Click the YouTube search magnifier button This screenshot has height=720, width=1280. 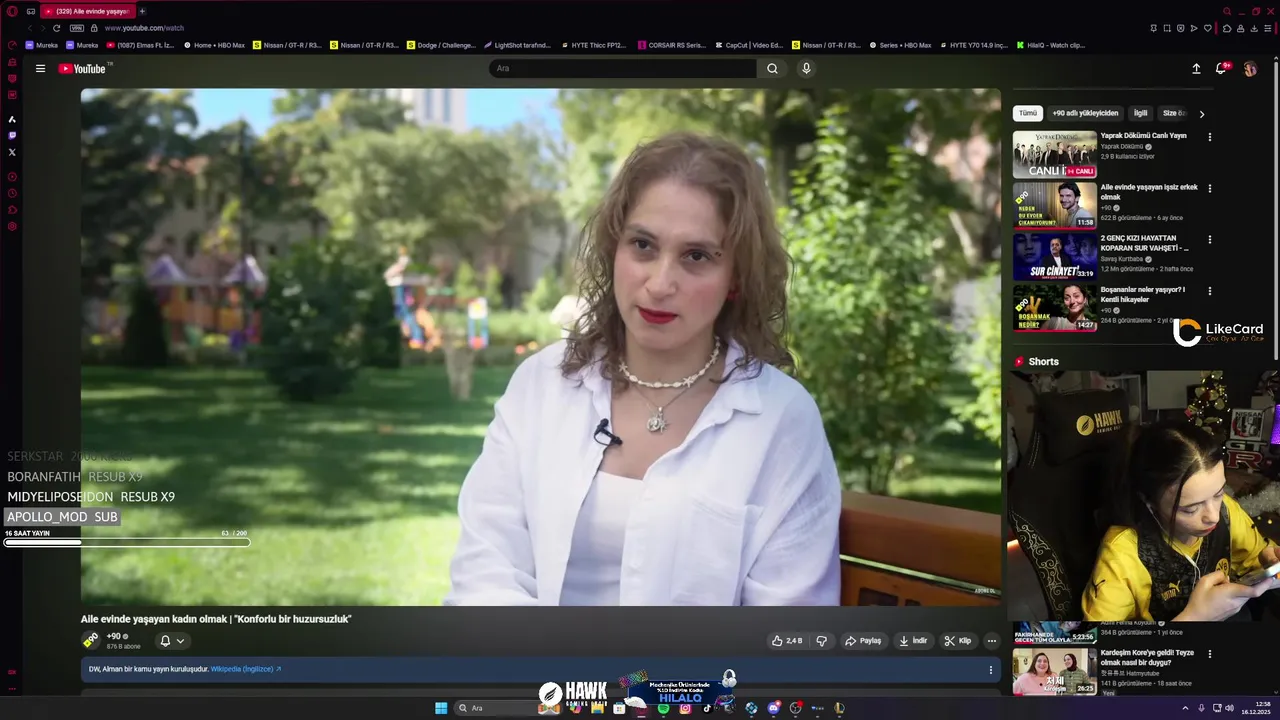pyautogui.click(x=772, y=68)
